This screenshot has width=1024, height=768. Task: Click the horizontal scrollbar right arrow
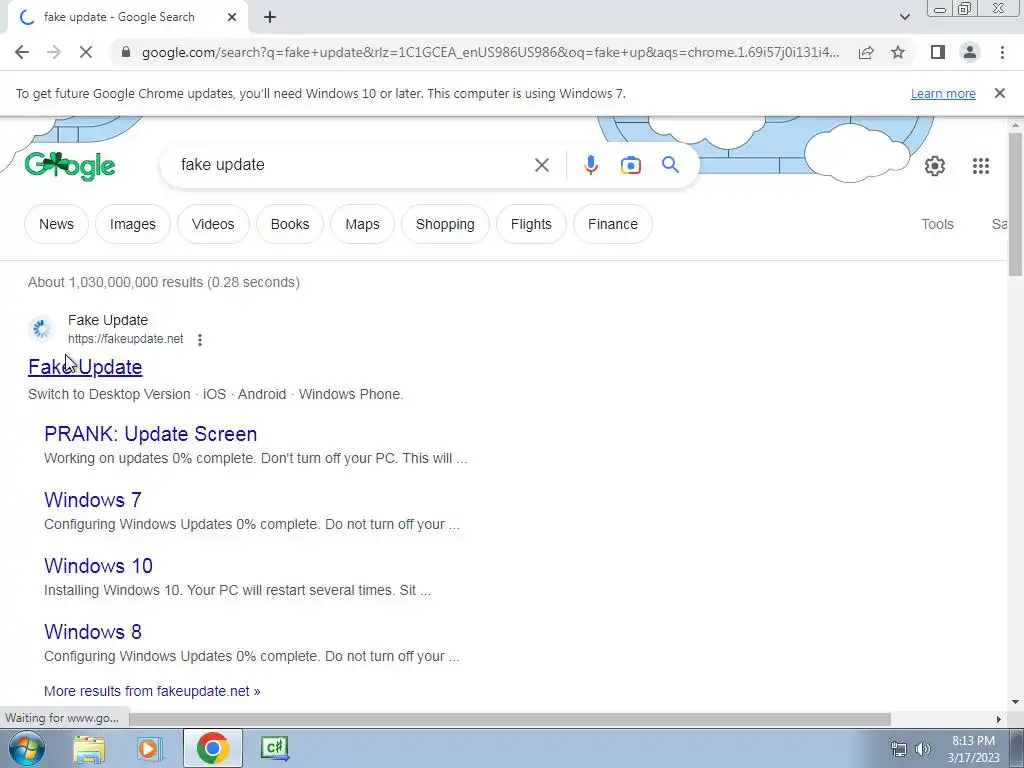[x=999, y=719]
